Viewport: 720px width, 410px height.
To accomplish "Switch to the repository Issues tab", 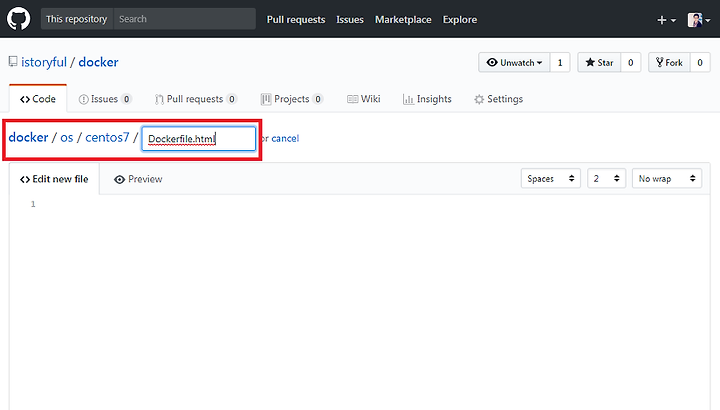I will coord(105,99).
